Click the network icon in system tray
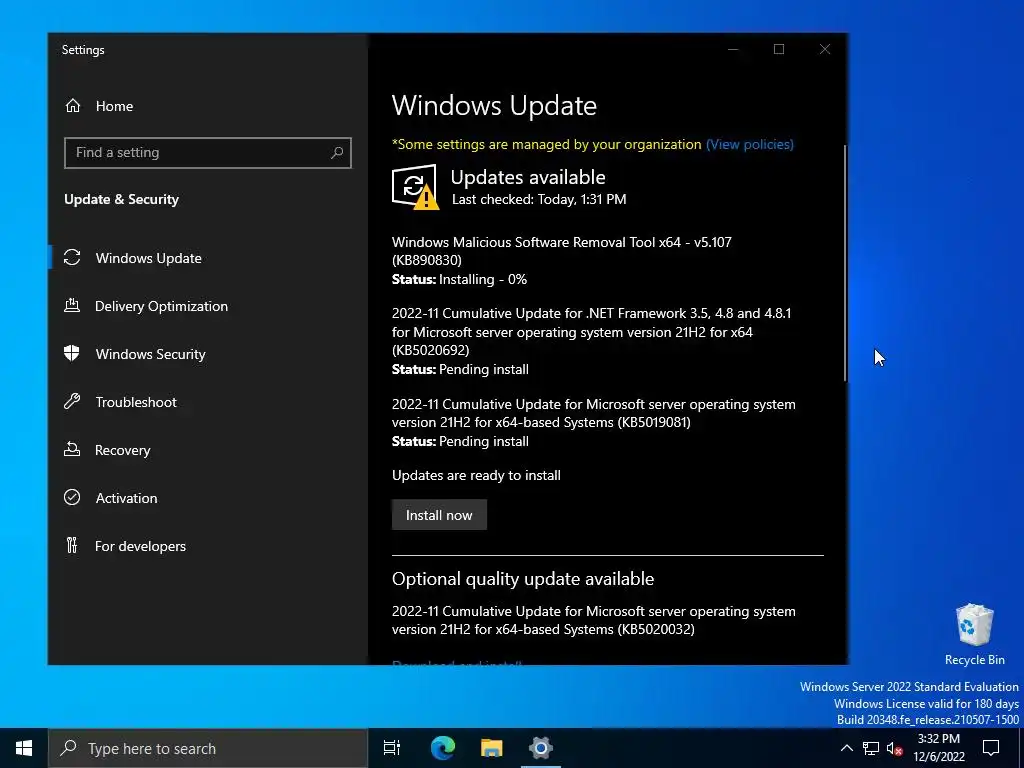1024x768 pixels. pos(871,748)
